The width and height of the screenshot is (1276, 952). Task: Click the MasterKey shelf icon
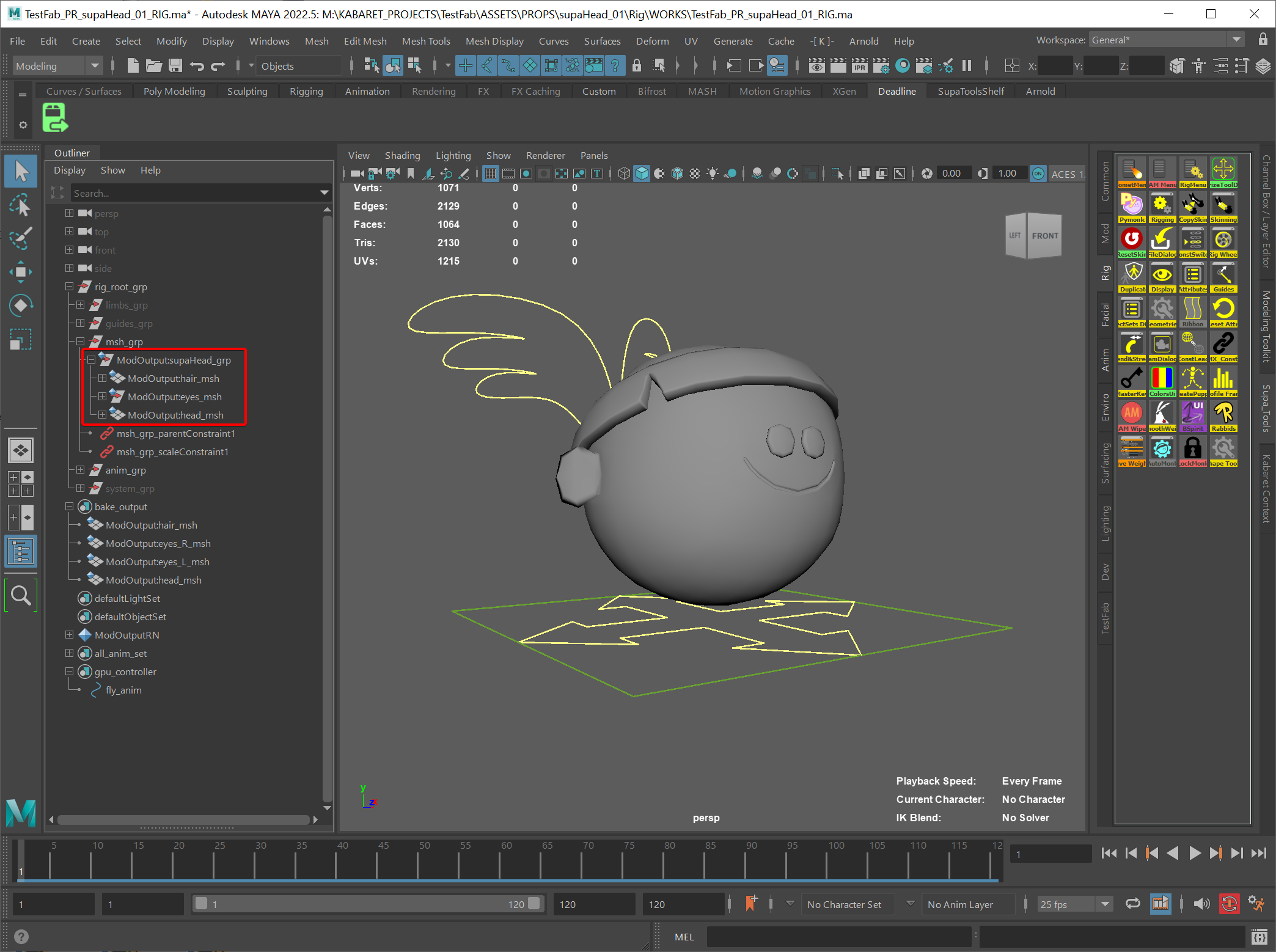1132,382
